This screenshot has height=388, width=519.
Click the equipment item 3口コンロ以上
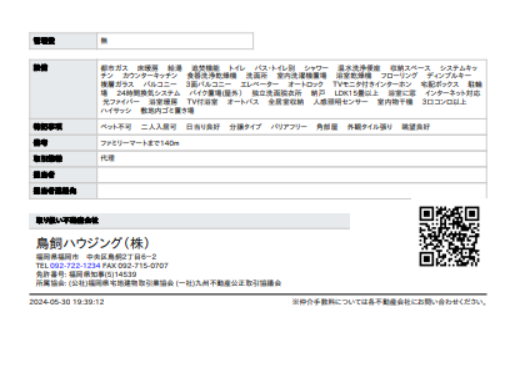tap(444, 102)
